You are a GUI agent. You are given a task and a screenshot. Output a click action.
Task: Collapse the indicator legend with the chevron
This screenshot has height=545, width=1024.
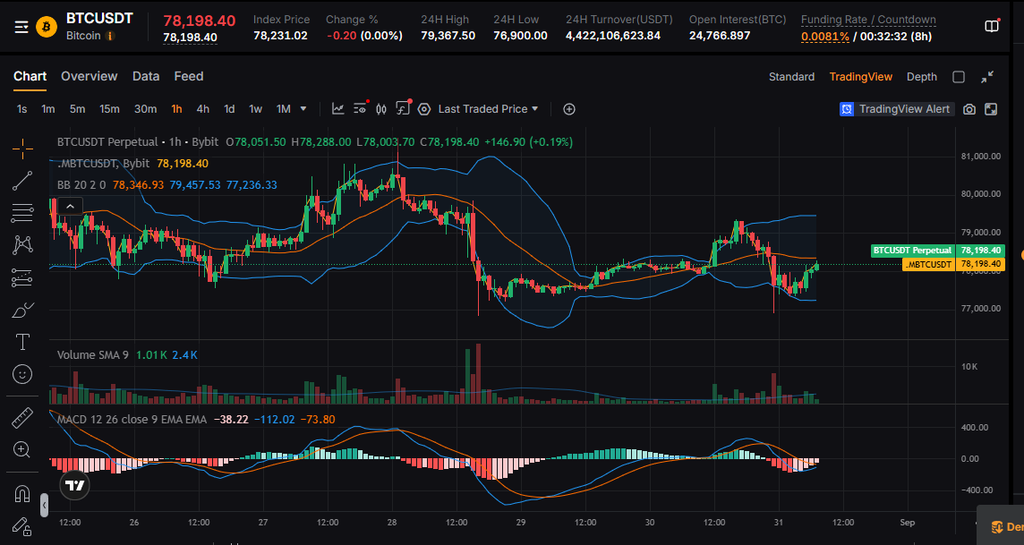[70, 206]
